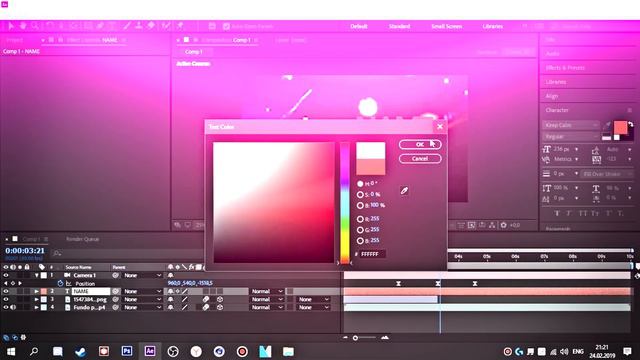Go to next Position keyframe arrow
Screen dimensions: 640x360
click(20, 283)
